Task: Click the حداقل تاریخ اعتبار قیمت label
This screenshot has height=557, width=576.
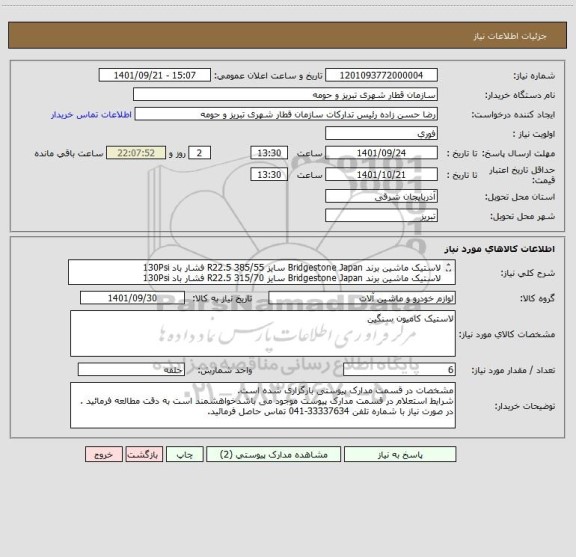Action: click(522, 175)
